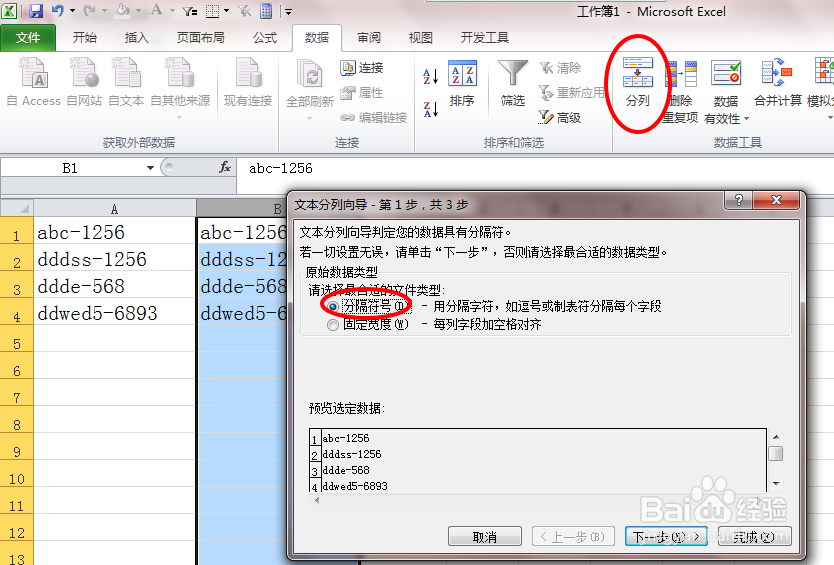Click the Redo arrow icon

(x=89, y=11)
